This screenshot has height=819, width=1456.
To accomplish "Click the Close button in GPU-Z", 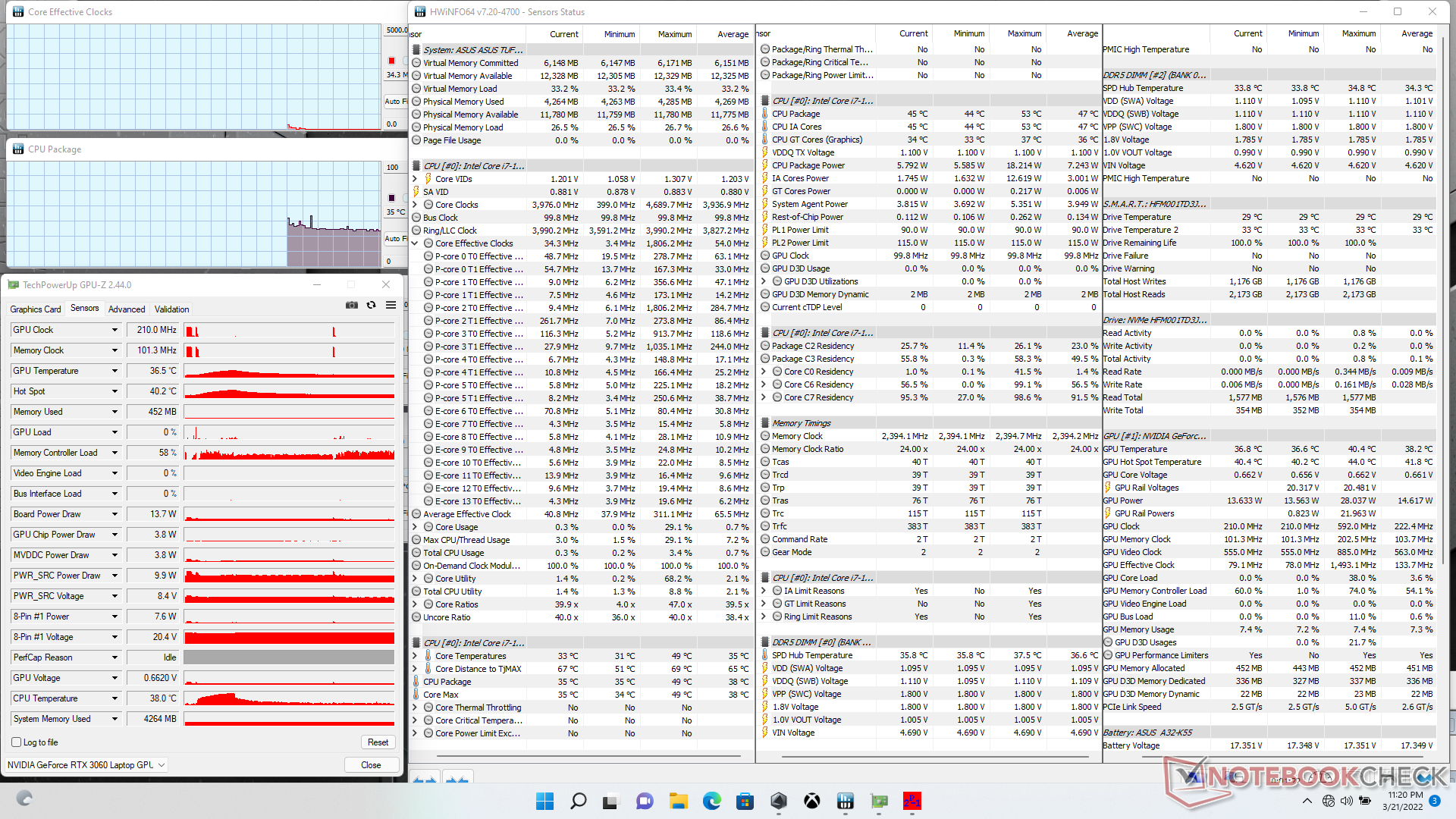I will pyautogui.click(x=371, y=764).
